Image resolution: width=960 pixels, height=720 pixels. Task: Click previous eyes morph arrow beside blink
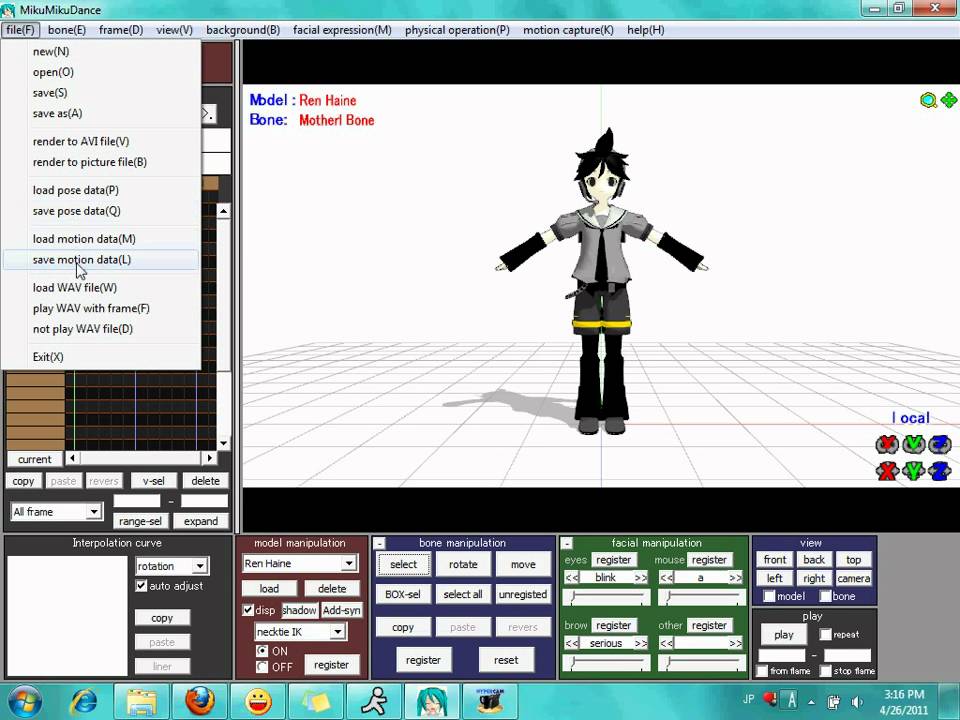pyautogui.click(x=572, y=577)
